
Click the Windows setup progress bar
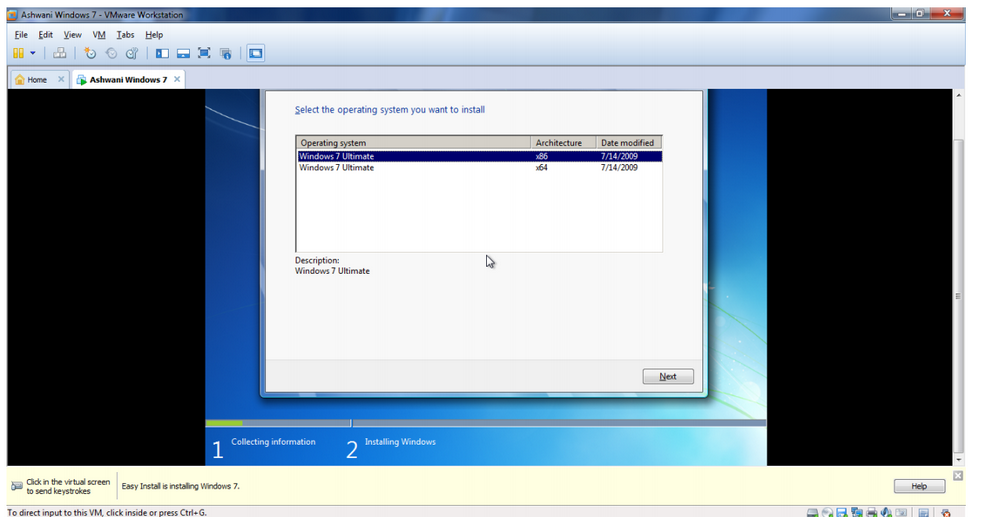485,423
